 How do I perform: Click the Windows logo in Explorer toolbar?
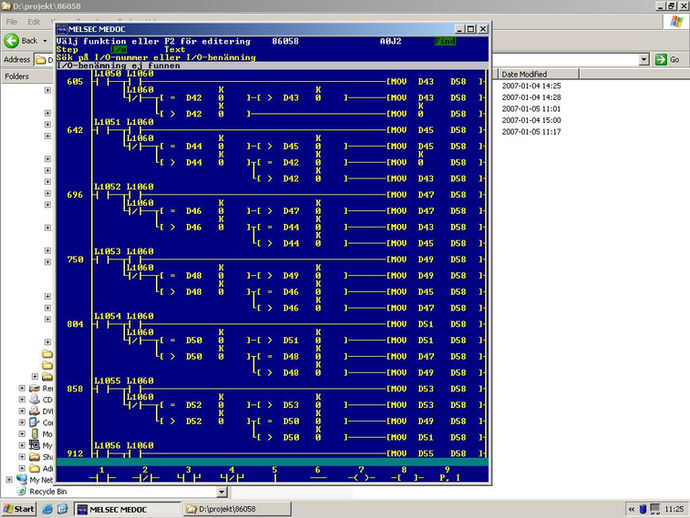pyautogui.click(x=676, y=22)
